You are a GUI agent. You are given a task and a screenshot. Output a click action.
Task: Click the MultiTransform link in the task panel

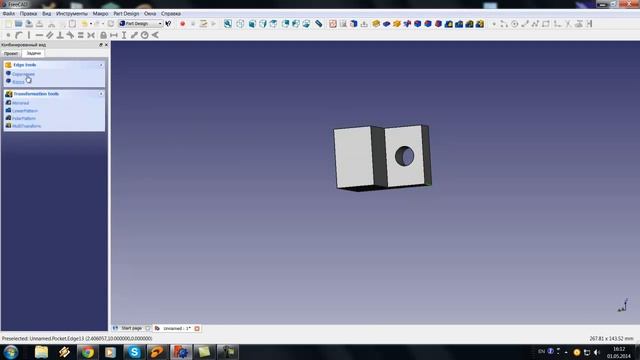click(x=27, y=126)
